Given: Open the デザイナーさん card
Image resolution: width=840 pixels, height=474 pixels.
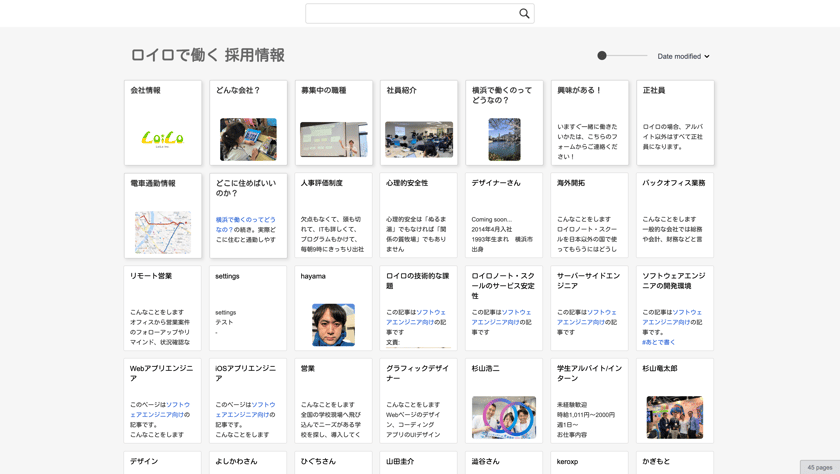Looking at the screenshot, I should coord(504,215).
